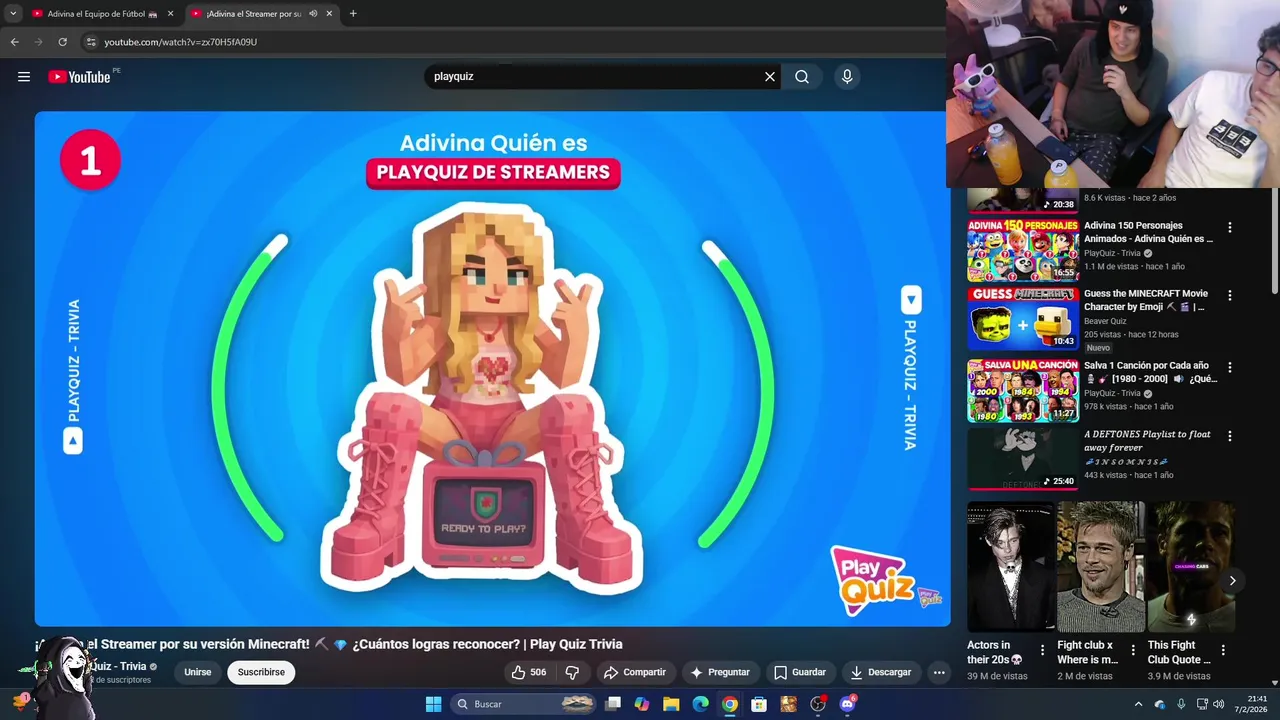The image size is (1280, 720).
Task: Share the video via Compartir
Action: tap(635, 672)
